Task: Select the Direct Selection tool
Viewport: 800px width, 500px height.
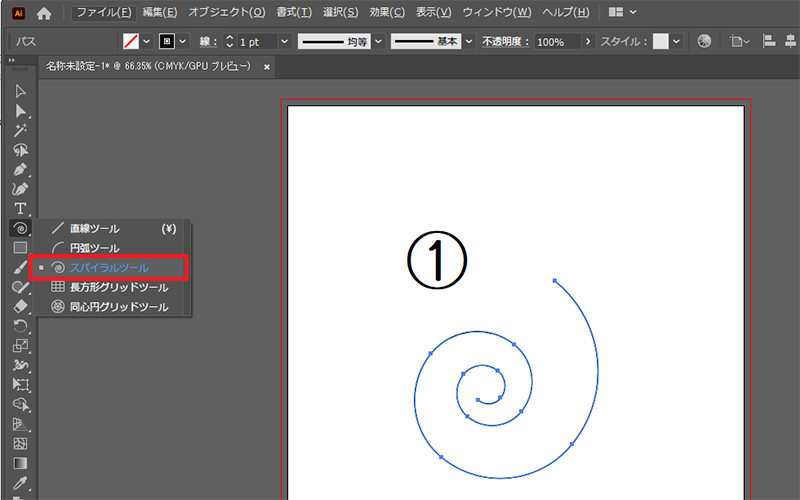Action: [x=20, y=111]
